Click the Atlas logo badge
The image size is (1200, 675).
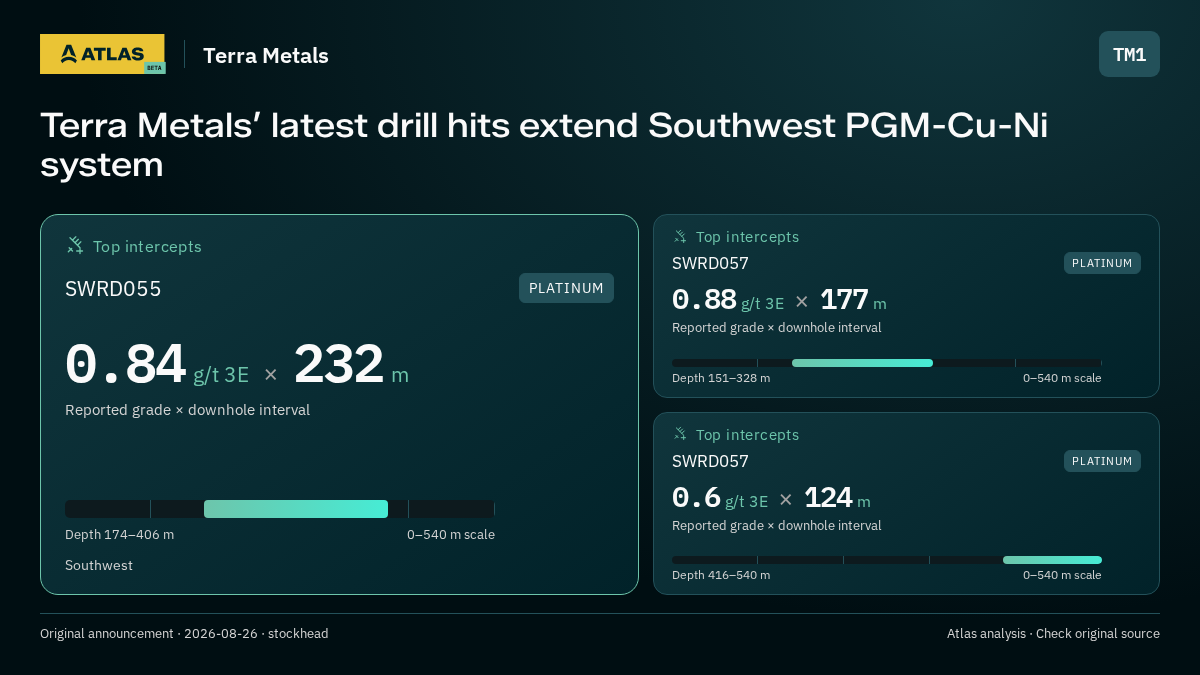pyautogui.click(x=102, y=54)
